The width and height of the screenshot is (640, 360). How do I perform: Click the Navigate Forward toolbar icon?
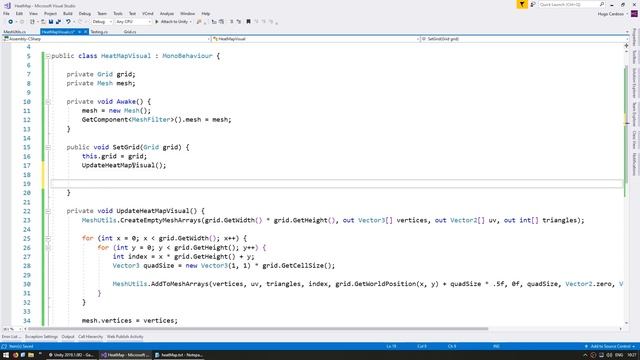(22, 22)
